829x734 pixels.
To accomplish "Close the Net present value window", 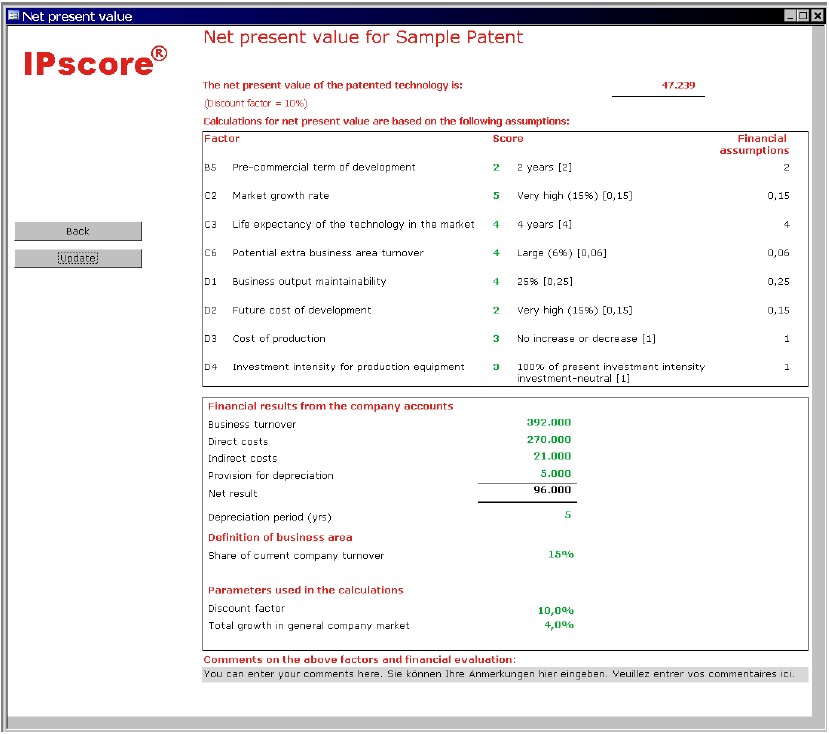I will (x=816, y=16).
